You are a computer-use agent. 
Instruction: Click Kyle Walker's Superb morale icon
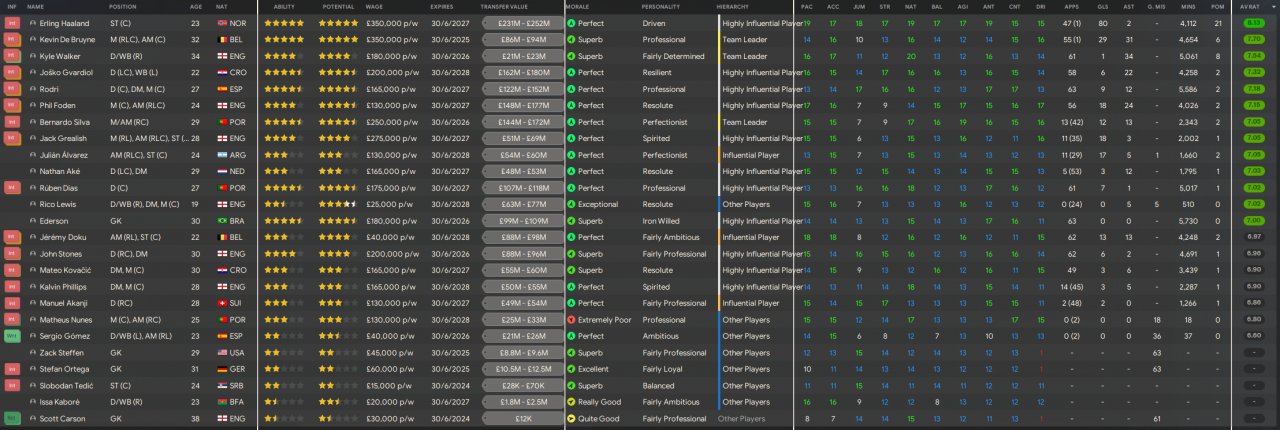tap(571, 56)
